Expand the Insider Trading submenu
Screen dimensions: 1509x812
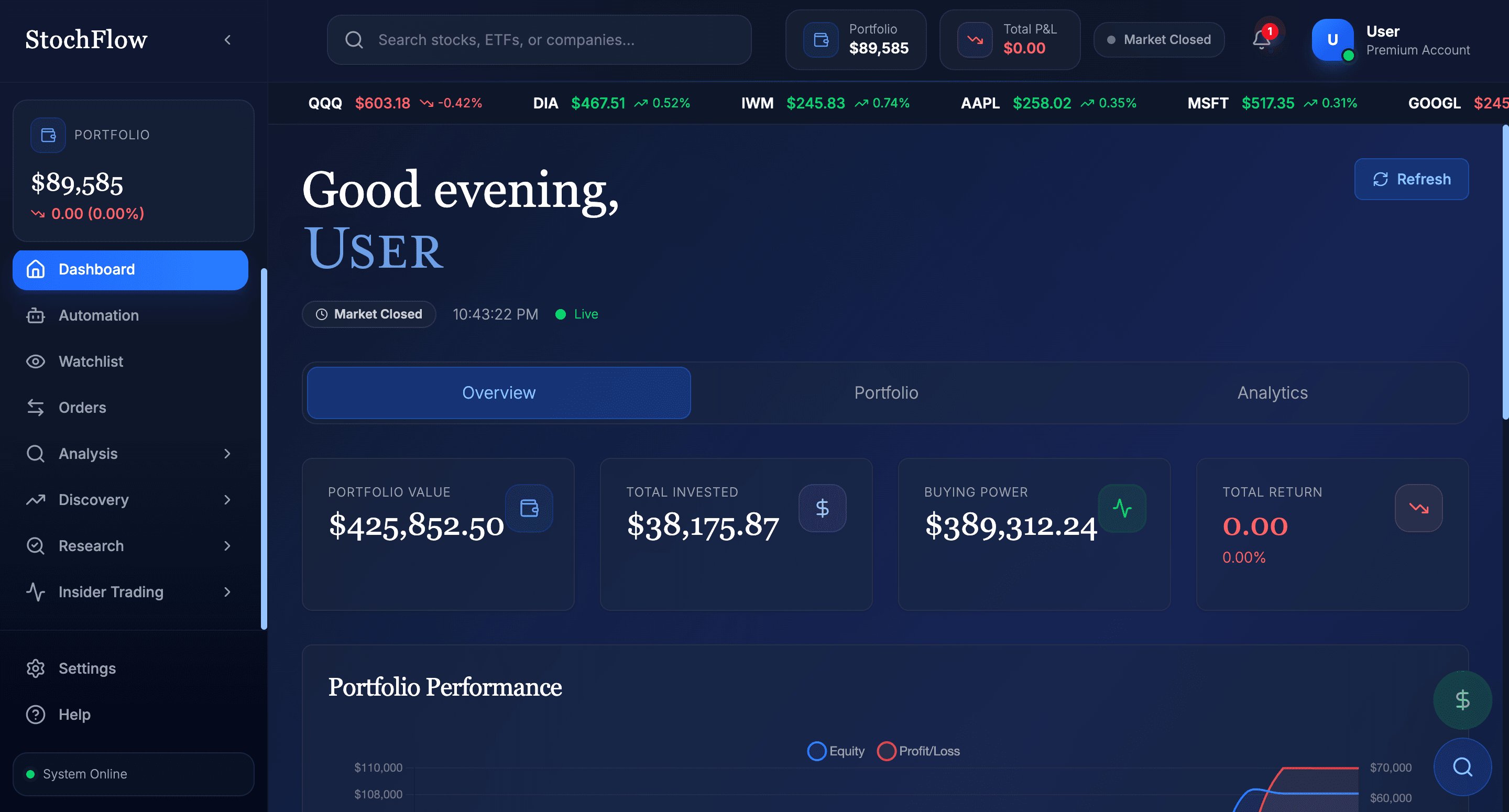[227, 592]
